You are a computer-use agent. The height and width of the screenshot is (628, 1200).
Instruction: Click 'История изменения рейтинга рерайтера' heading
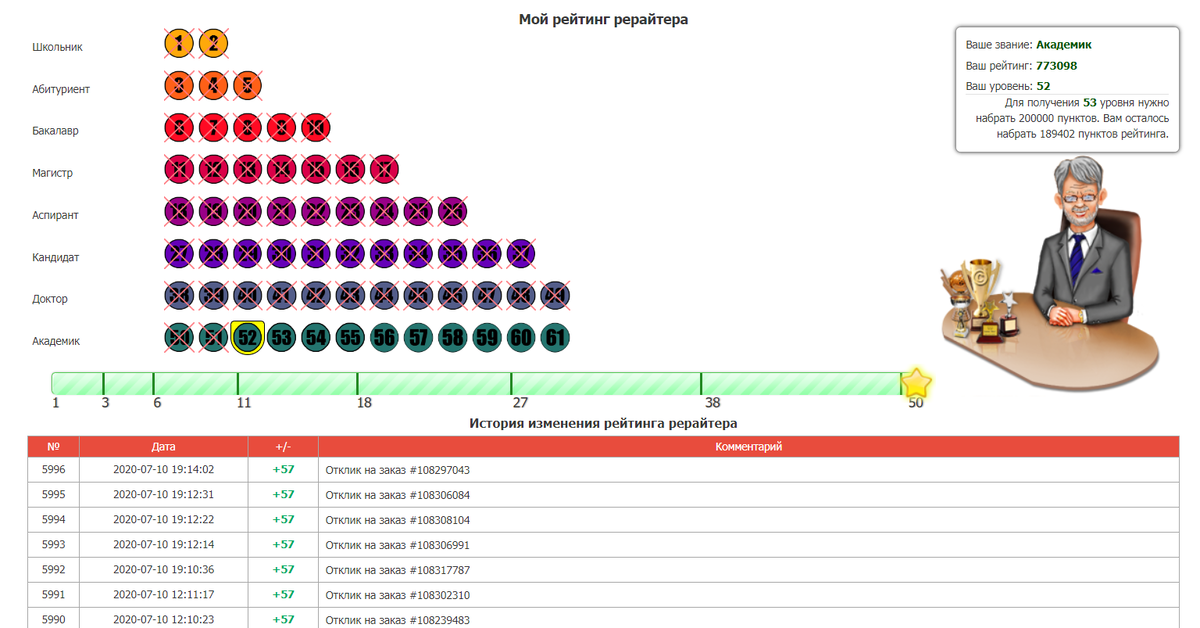click(603, 423)
